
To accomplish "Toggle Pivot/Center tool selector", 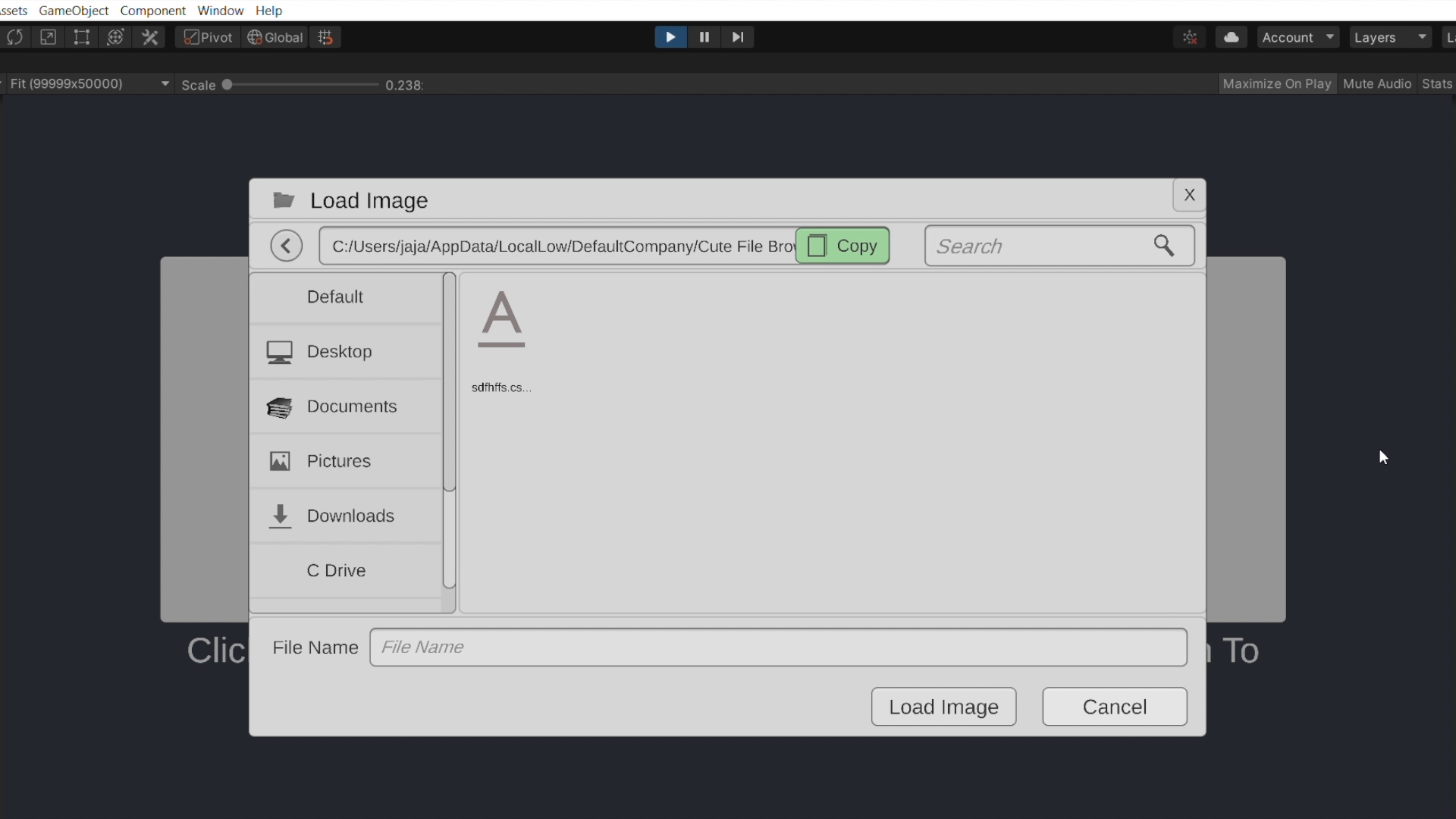I will [209, 37].
